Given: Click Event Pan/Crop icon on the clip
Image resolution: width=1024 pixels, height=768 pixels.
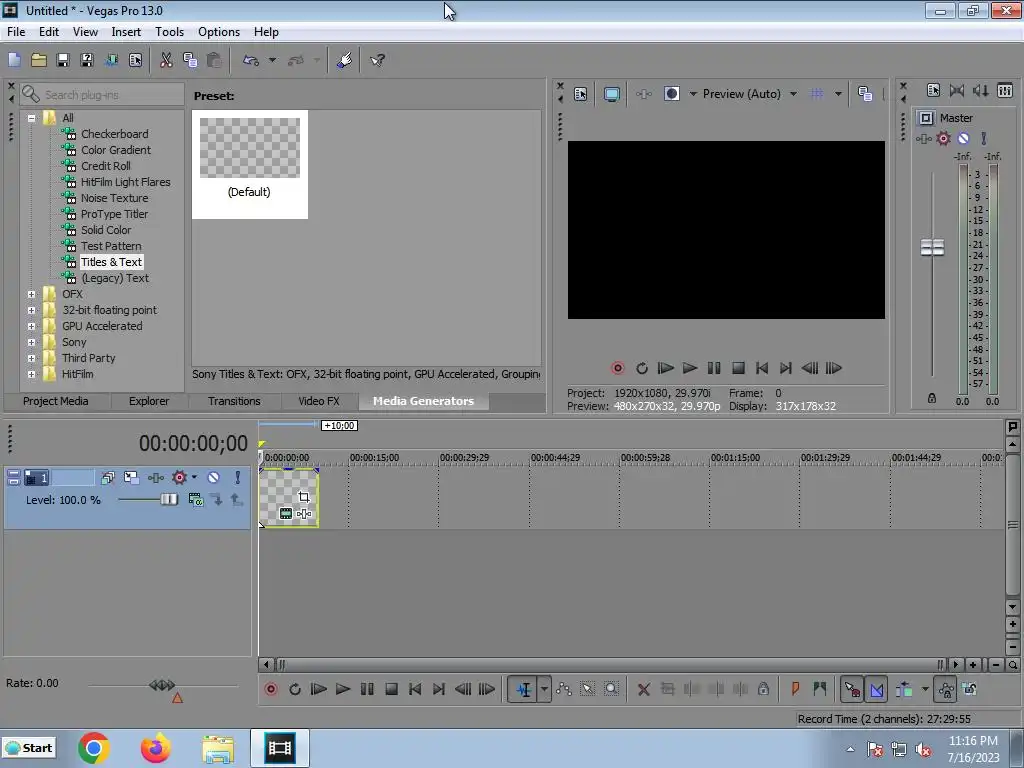Looking at the screenshot, I should (304, 497).
